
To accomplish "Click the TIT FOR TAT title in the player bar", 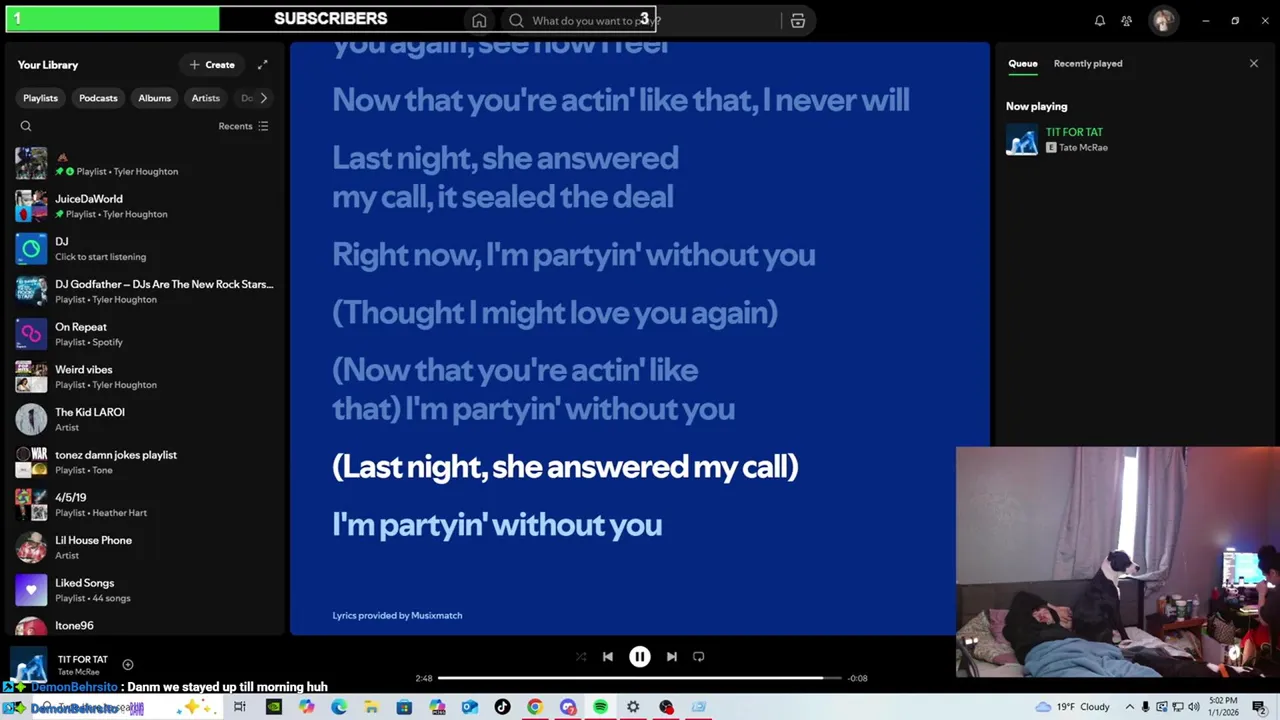I will pyautogui.click(x=82, y=659).
